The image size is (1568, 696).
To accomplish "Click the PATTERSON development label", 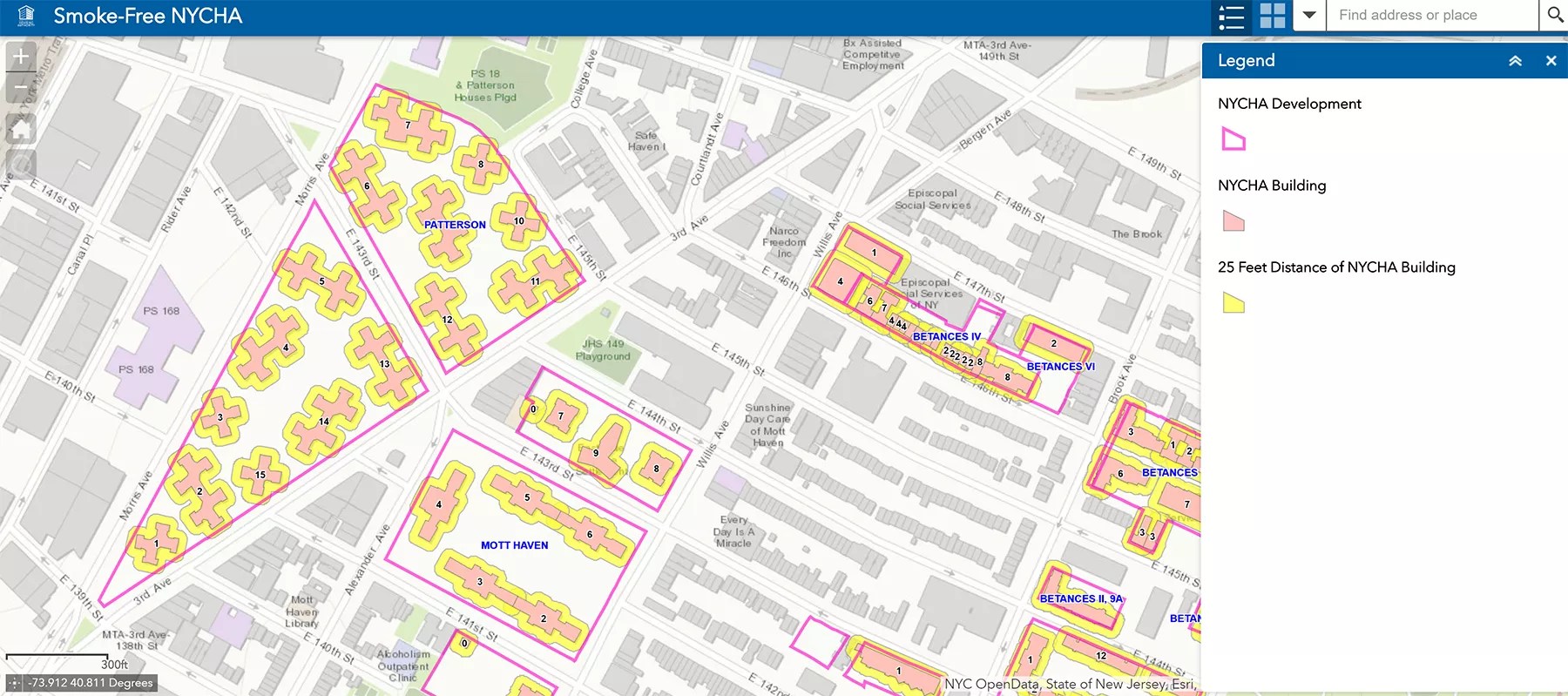I will pos(455,225).
